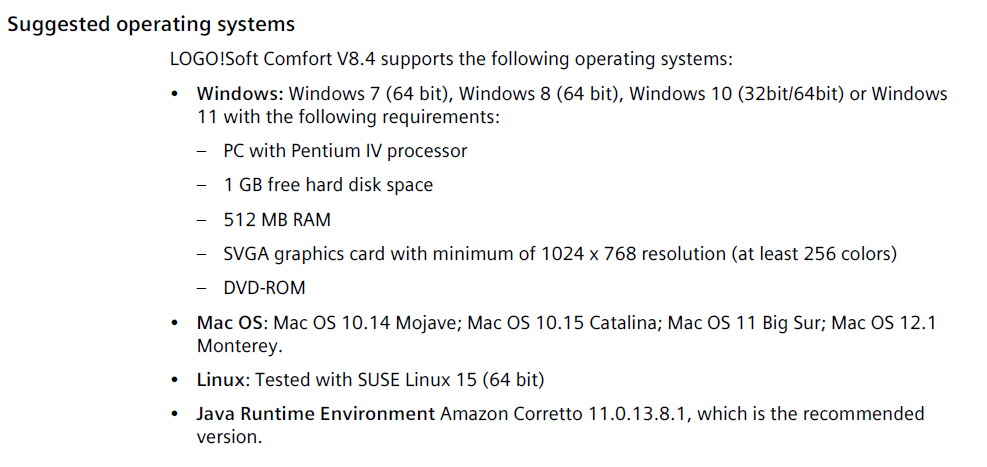Click the 'PC with Pentium IV processor' line

coord(345,152)
